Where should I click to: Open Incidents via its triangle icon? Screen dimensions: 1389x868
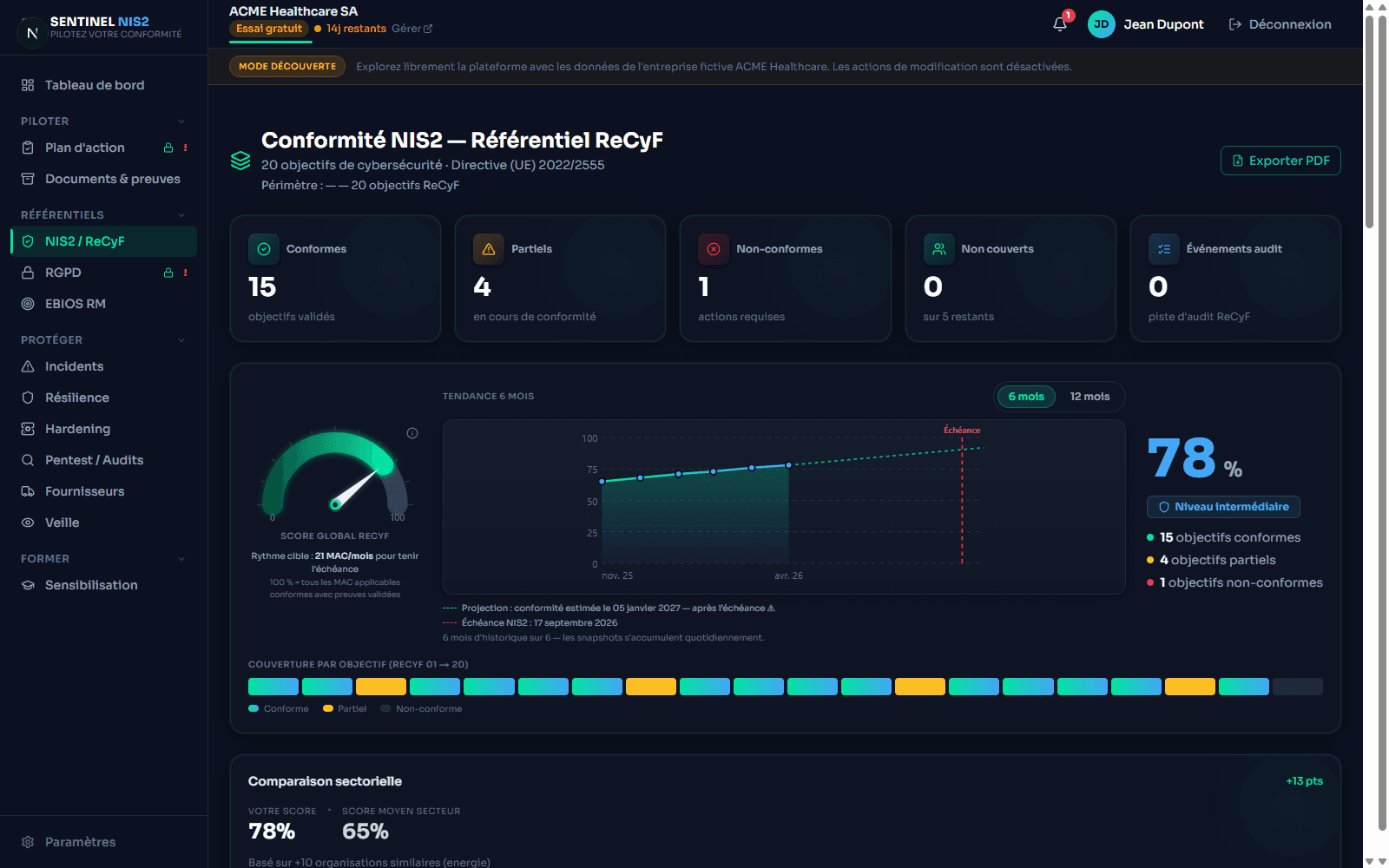pyautogui.click(x=28, y=366)
